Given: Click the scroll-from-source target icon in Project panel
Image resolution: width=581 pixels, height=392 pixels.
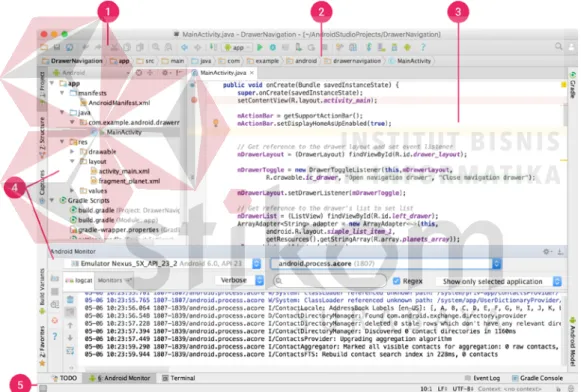Looking at the screenshot, I should pos(139,73).
